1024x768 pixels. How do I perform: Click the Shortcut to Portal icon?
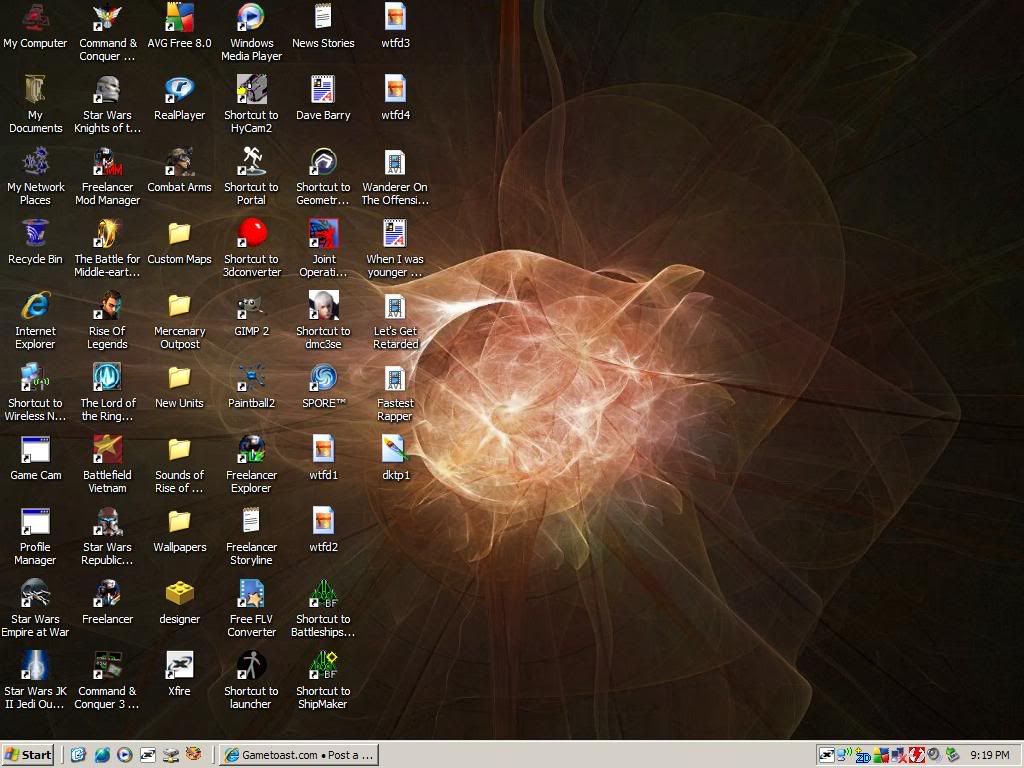pyautogui.click(x=251, y=161)
